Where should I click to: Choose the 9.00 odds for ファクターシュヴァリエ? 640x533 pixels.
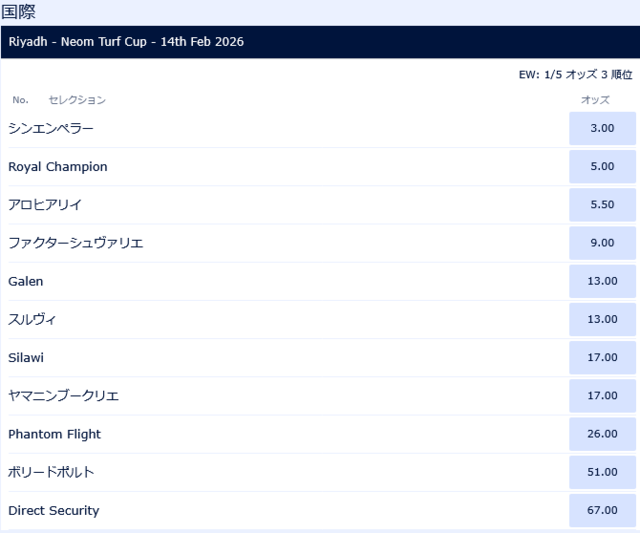coord(602,243)
